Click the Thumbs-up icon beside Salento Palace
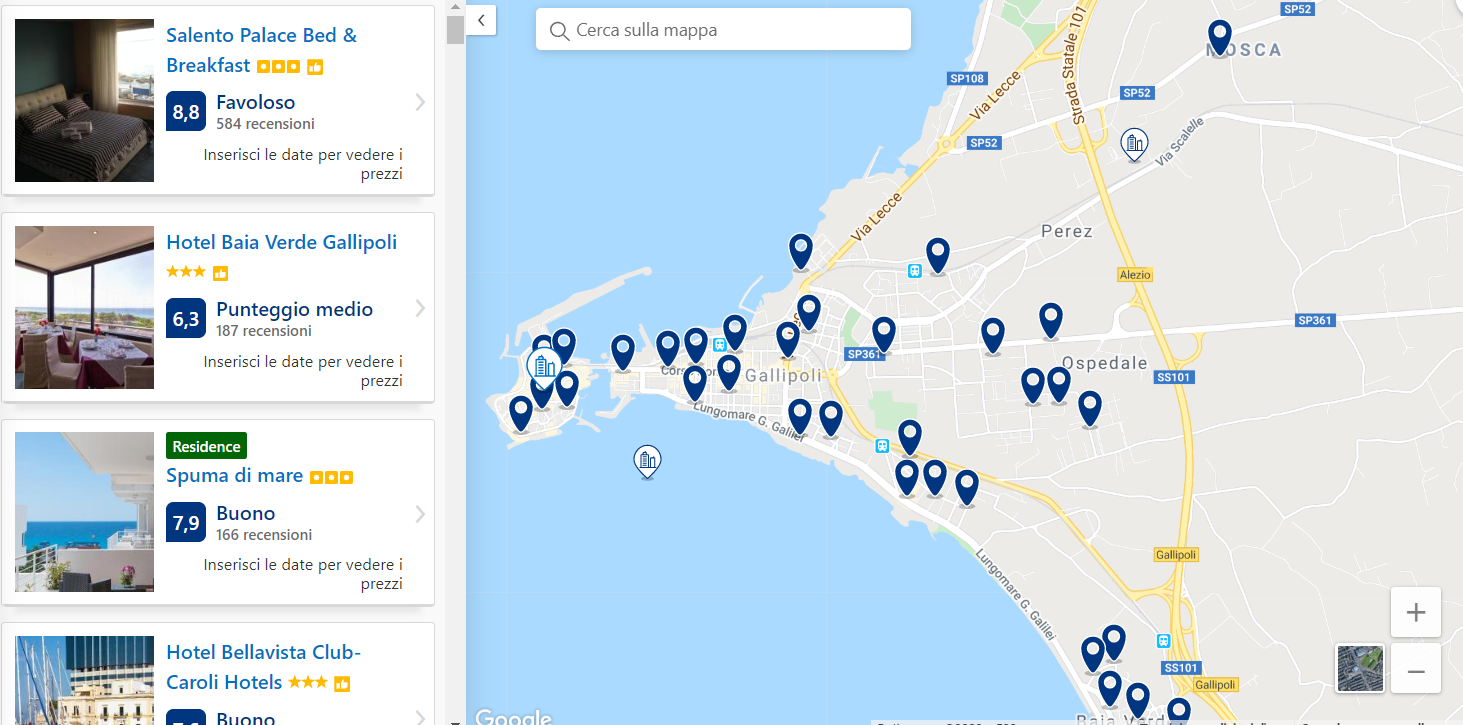The width and height of the screenshot is (1463, 725). [x=315, y=67]
